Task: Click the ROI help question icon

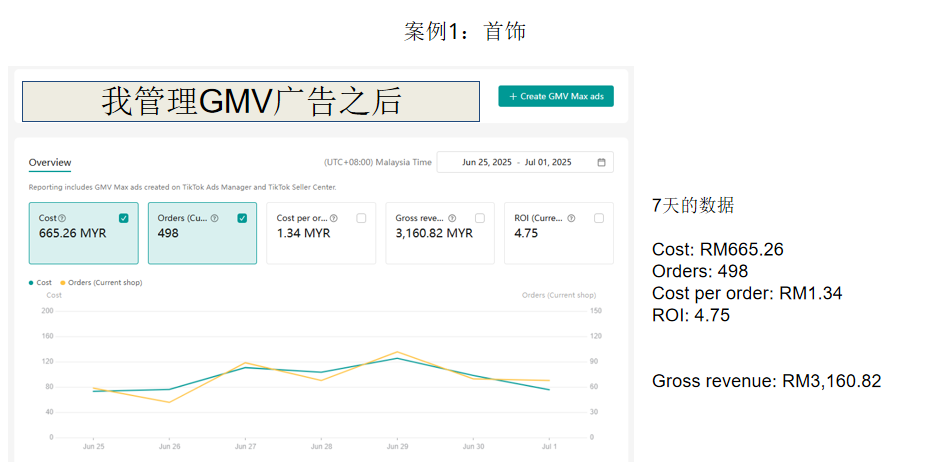Action: (x=571, y=218)
